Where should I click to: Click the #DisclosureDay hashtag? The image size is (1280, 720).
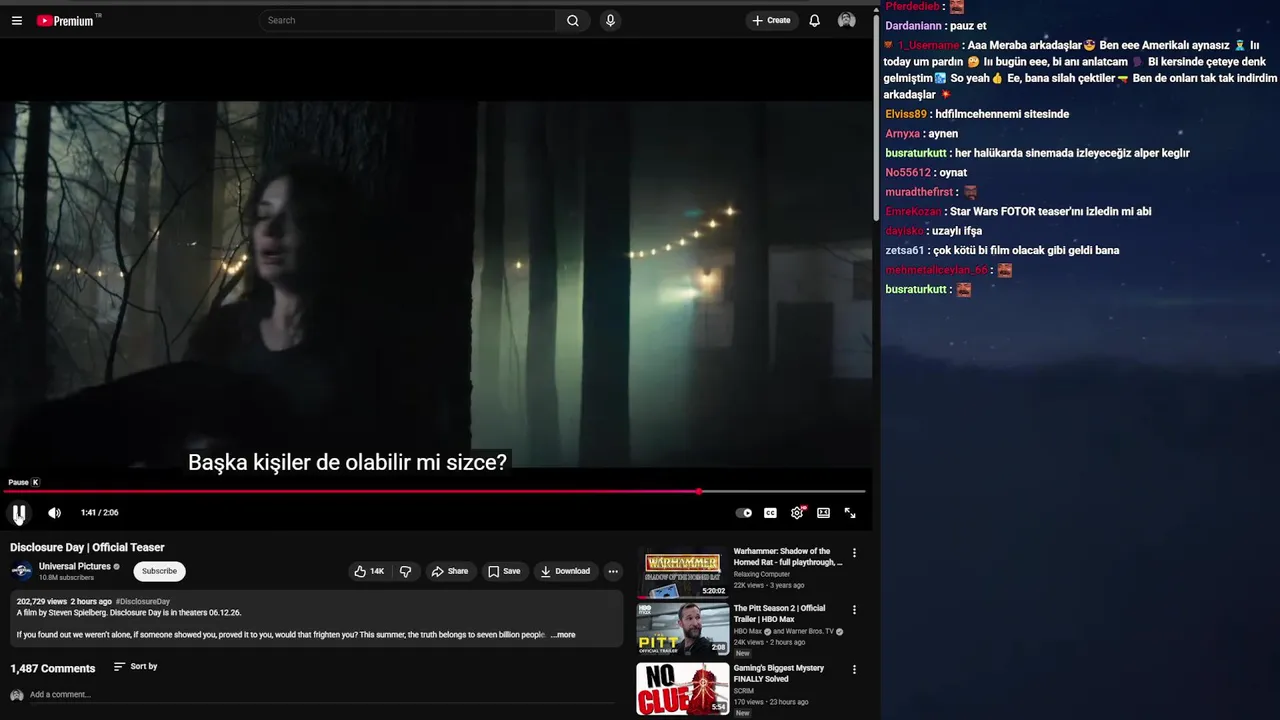pyautogui.click(x=143, y=602)
